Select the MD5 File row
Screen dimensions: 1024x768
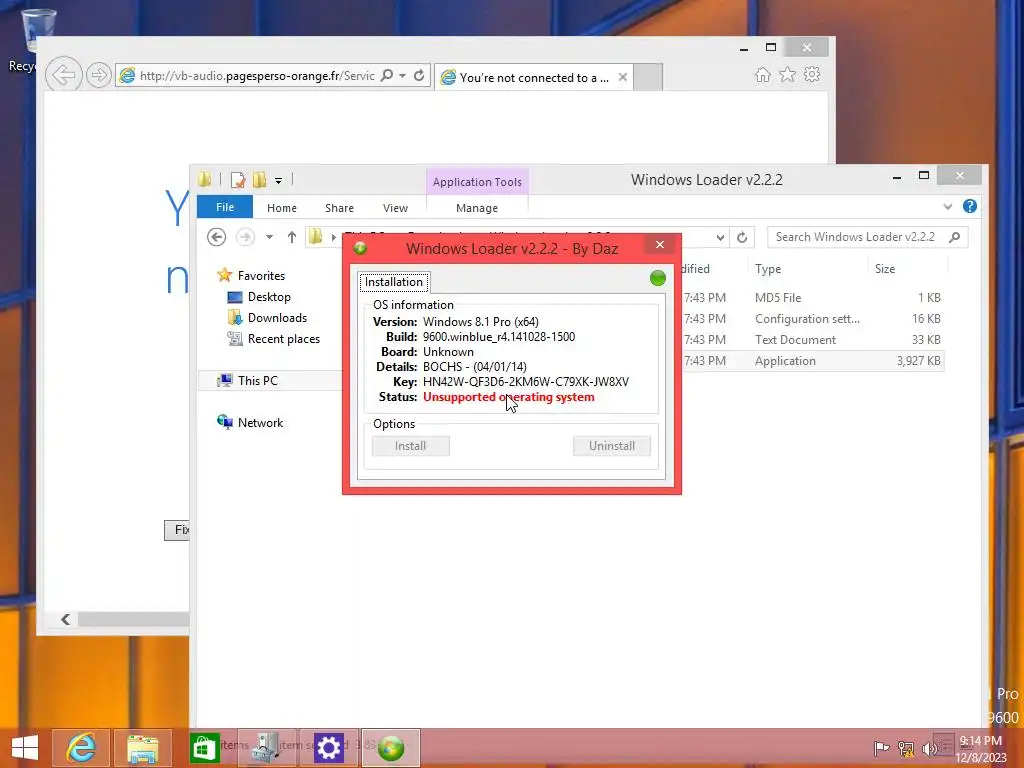[812, 297]
